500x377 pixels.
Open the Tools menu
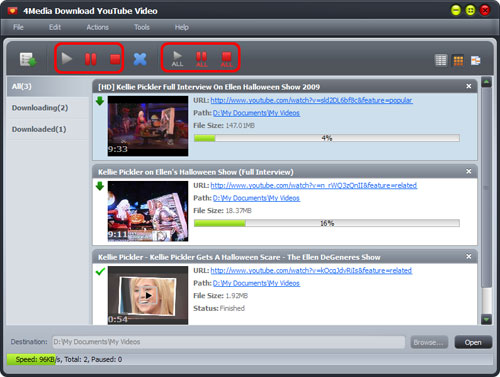[142, 27]
